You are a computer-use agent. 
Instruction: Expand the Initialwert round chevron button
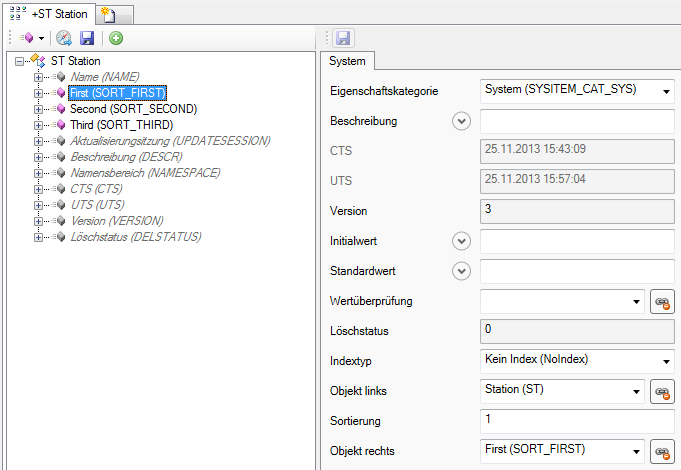461,241
